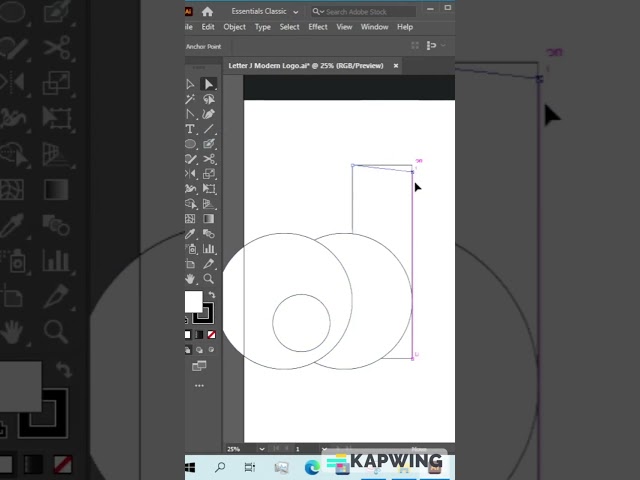
Task: Select the Scissors tool
Action: pyautogui.click(x=209, y=159)
